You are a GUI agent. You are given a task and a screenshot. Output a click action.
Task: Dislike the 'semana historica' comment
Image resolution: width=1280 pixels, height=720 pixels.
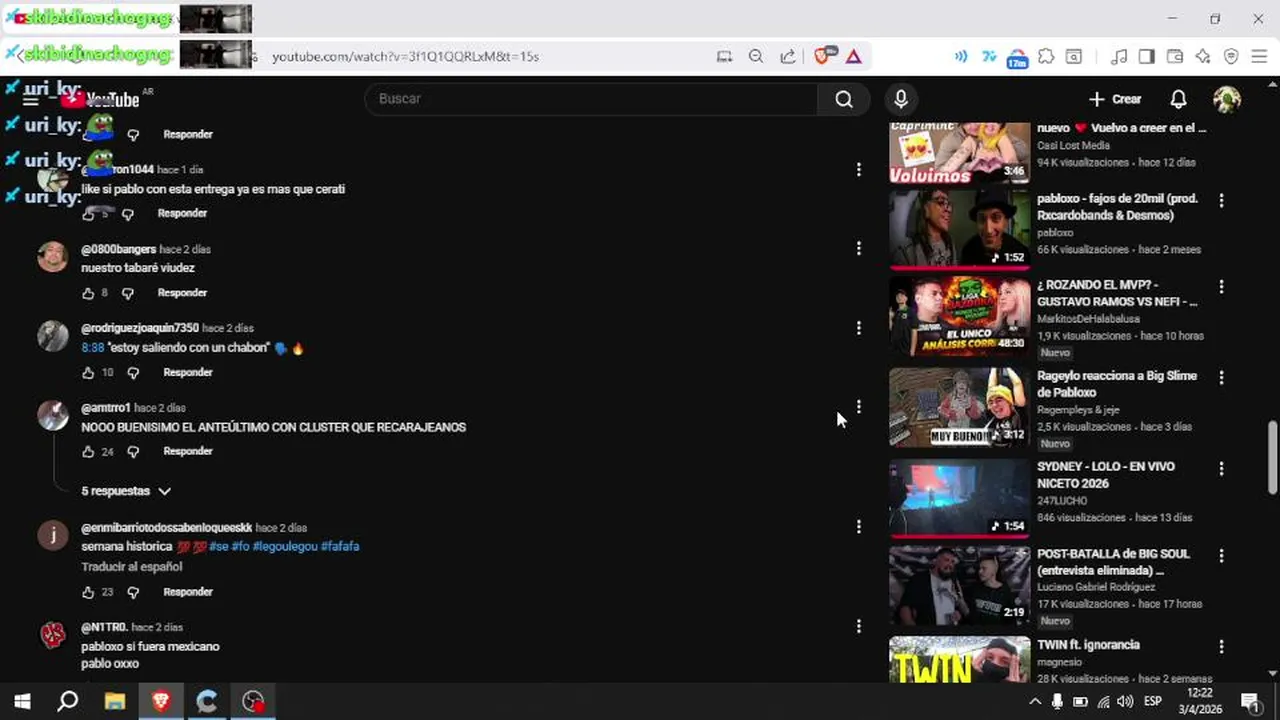tap(133, 592)
